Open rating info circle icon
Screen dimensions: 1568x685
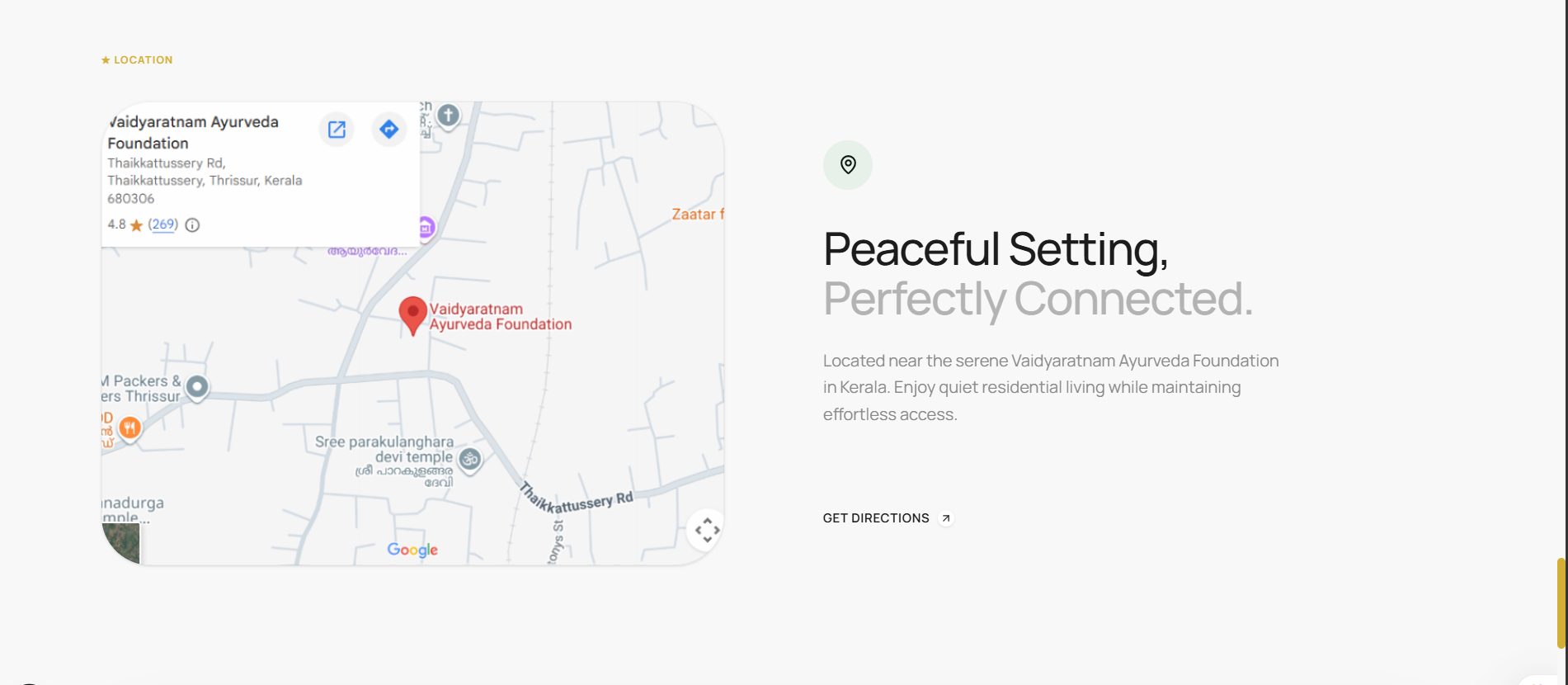192,225
